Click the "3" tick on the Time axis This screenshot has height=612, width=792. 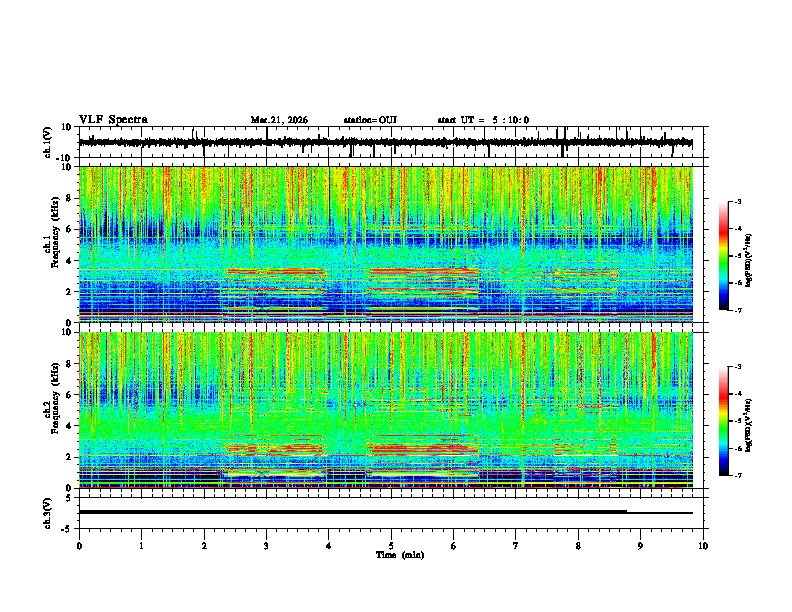266,546
